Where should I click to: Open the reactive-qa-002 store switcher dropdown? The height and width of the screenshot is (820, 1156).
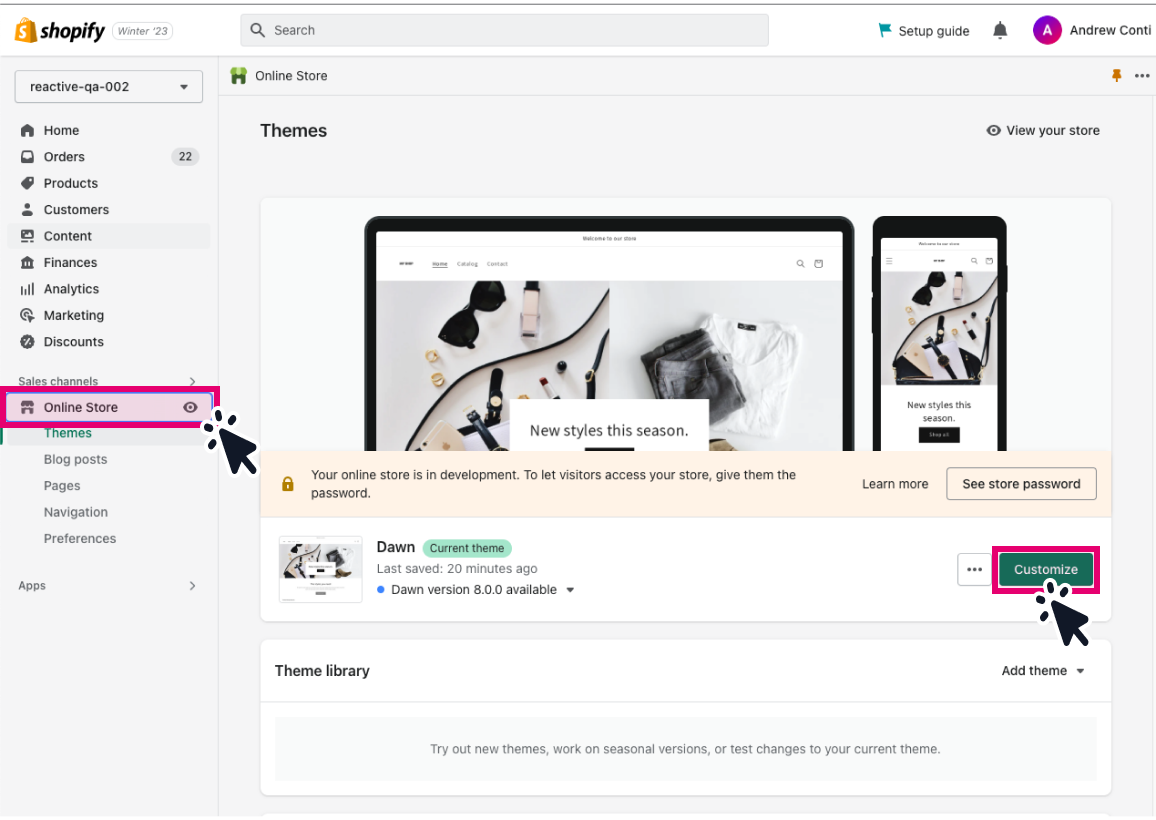click(x=108, y=87)
